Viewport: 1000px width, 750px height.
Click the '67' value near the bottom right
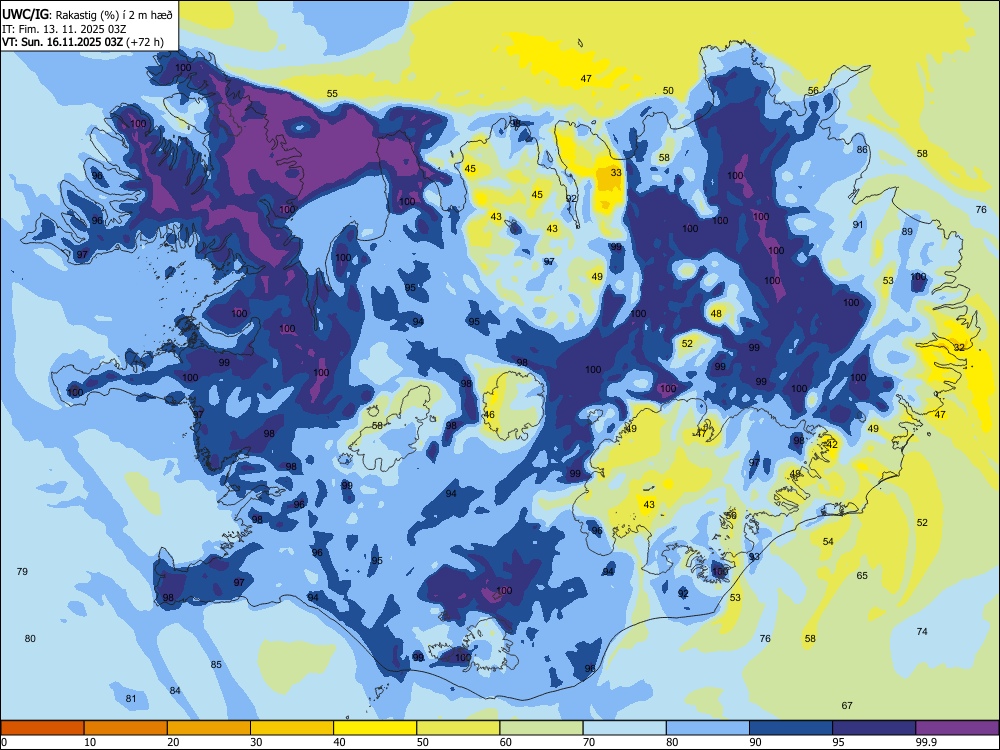coord(847,705)
